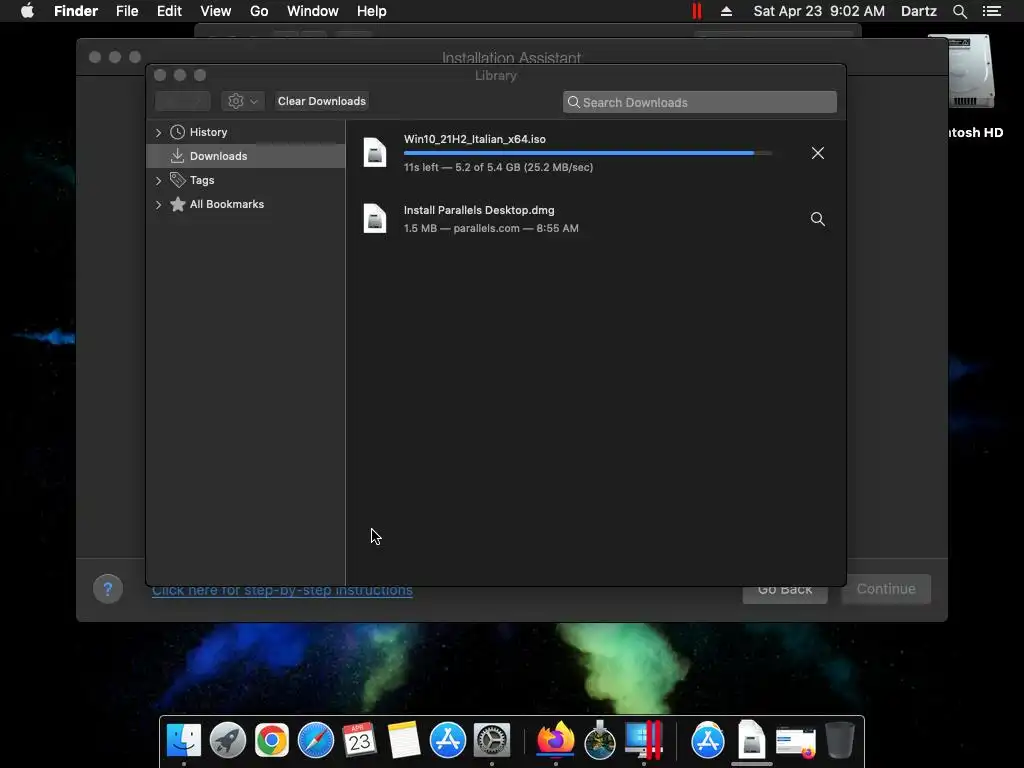
Task: Open the Finder menu
Action: [76, 11]
